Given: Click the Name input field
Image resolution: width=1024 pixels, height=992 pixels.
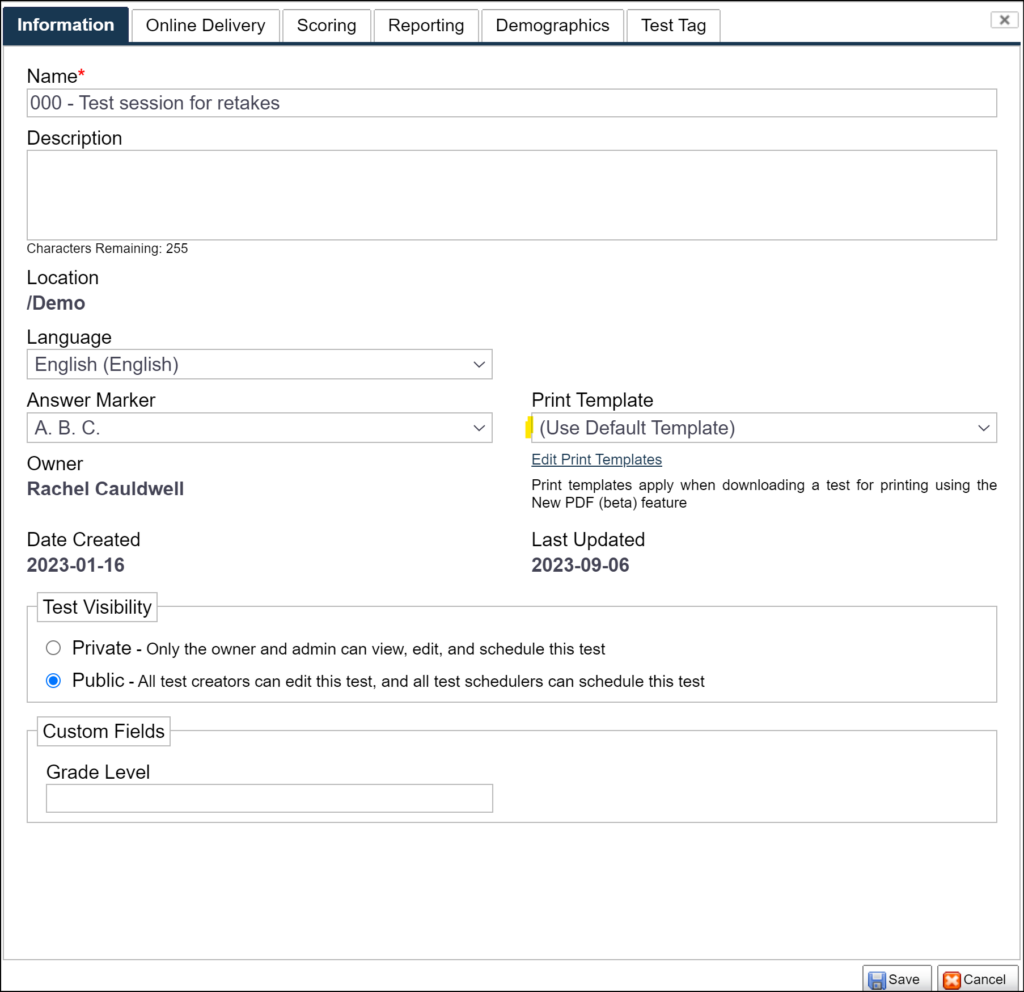Looking at the screenshot, I should point(511,103).
